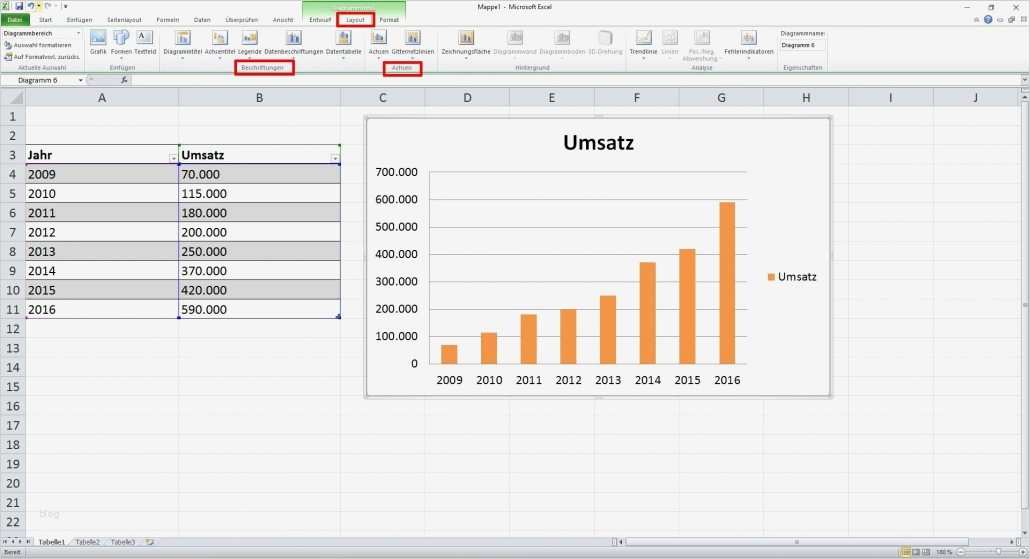Click the zoom in plus button

(x=1021, y=552)
